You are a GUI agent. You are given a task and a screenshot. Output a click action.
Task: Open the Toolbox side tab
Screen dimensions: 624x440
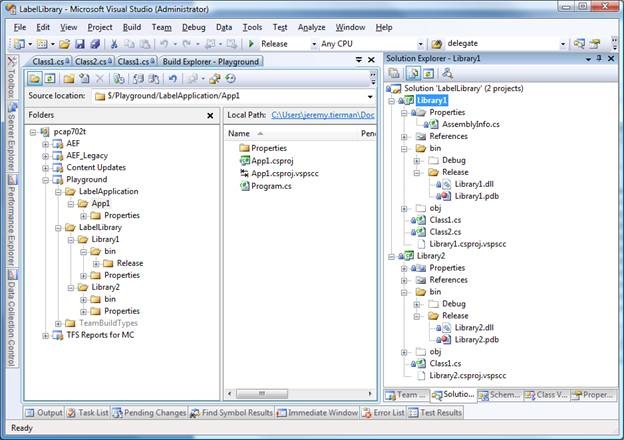(x=12, y=78)
